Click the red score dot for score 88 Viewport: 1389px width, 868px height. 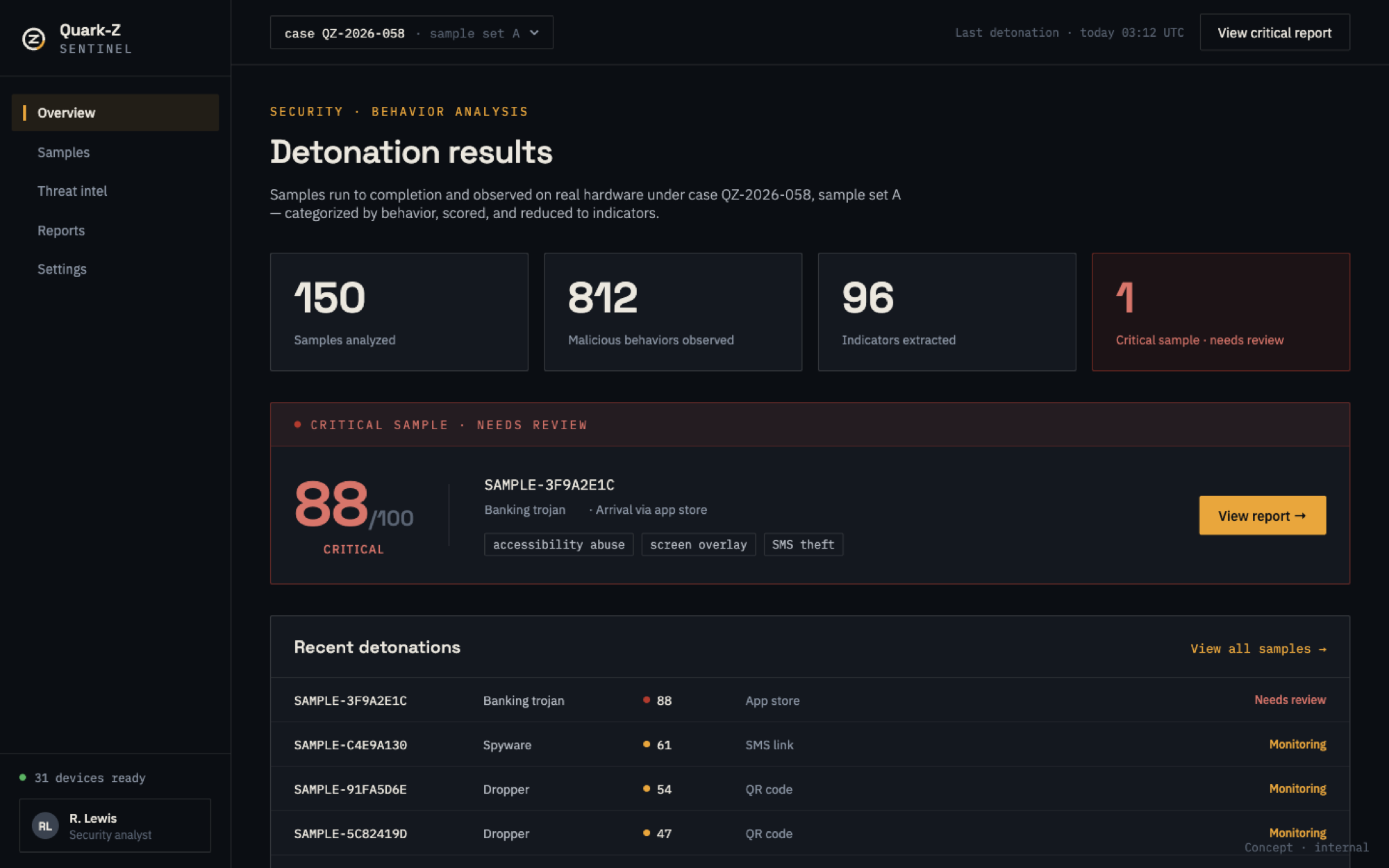click(x=647, y=700)
